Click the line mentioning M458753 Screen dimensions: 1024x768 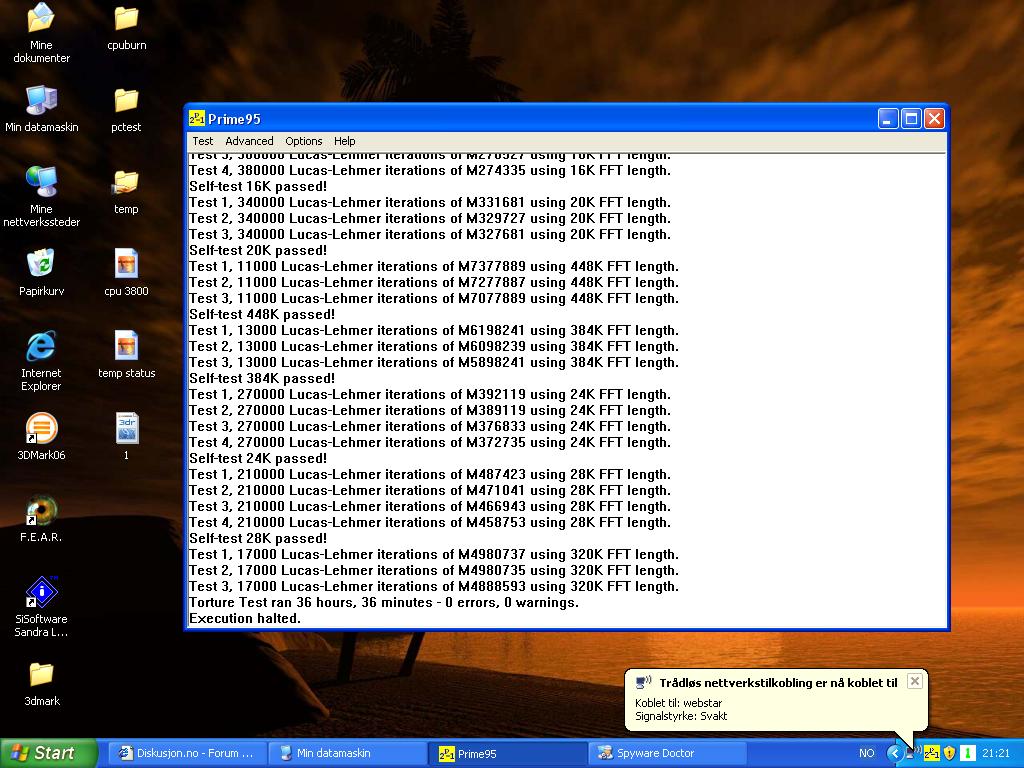pyautogui.click(x=430, y=522)
